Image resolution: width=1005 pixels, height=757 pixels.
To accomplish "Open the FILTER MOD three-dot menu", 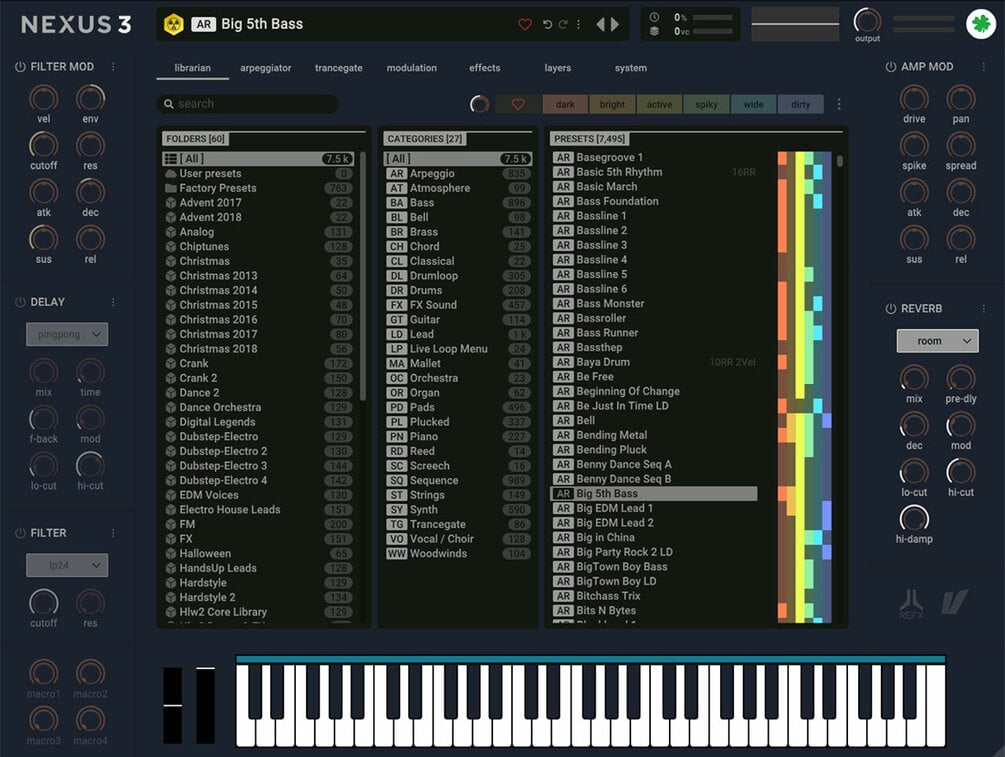I will pyautogui.click(x=113, y=67).
